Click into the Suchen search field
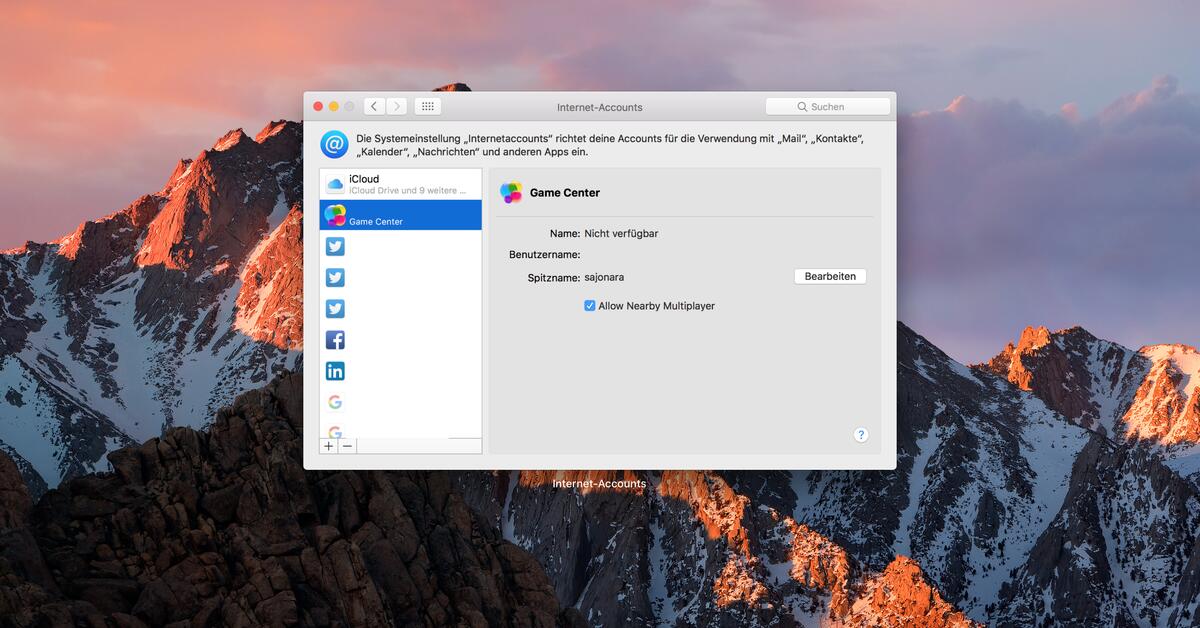Viewport: 1200px width, 628px height. (x=828, y=106)
